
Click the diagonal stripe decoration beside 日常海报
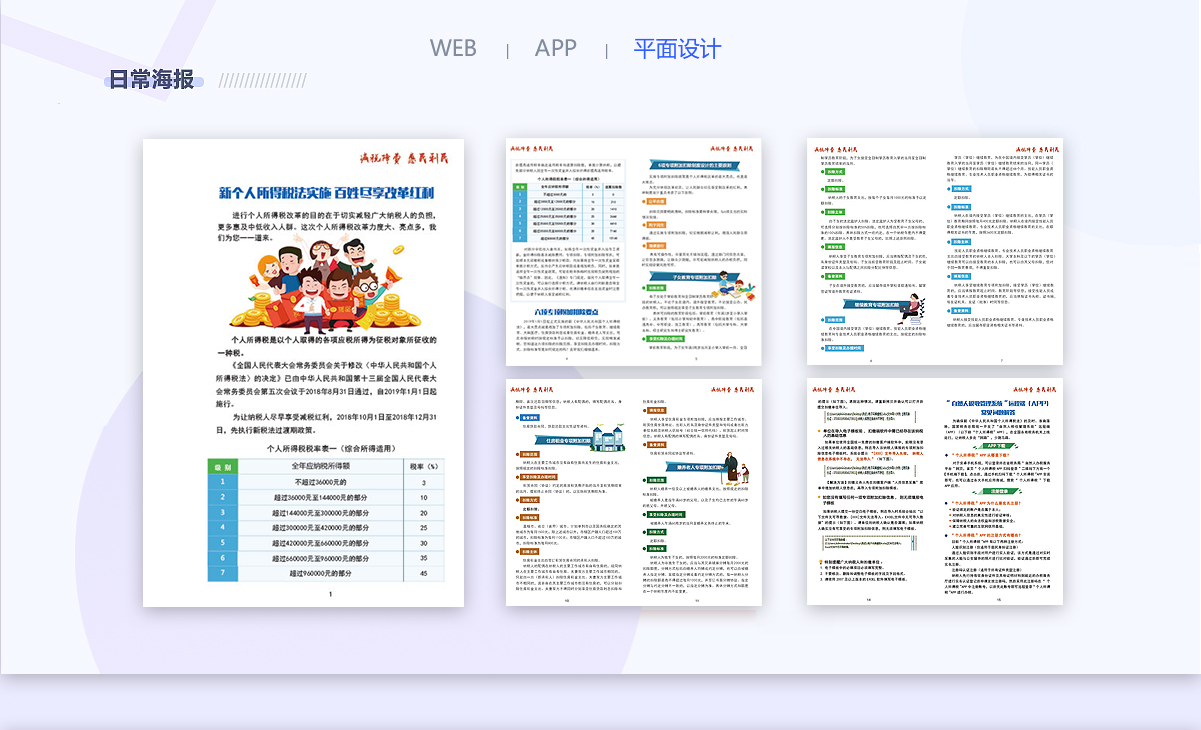click(262, 80)
